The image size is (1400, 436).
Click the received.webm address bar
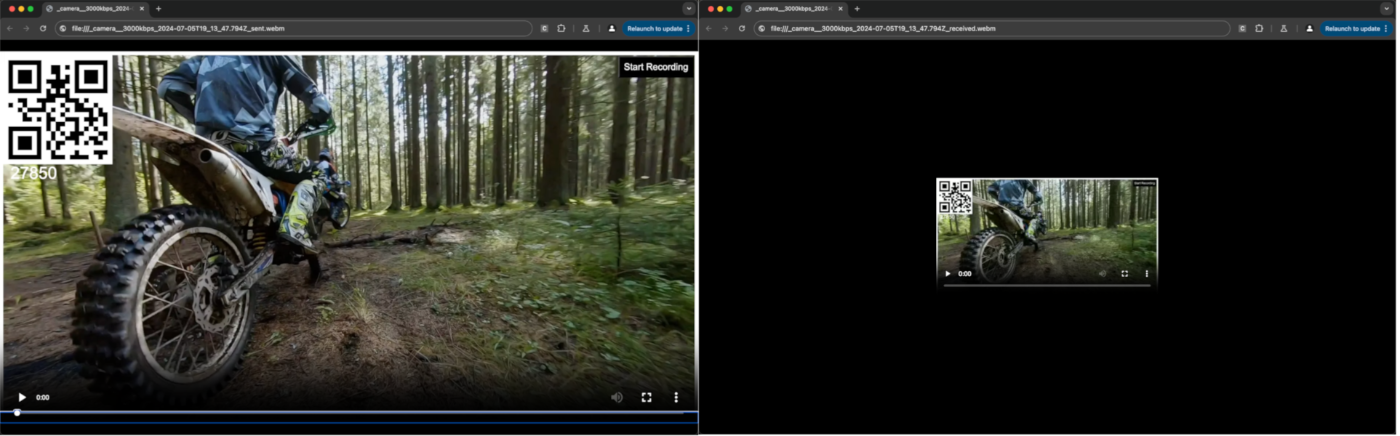(994, 28)
